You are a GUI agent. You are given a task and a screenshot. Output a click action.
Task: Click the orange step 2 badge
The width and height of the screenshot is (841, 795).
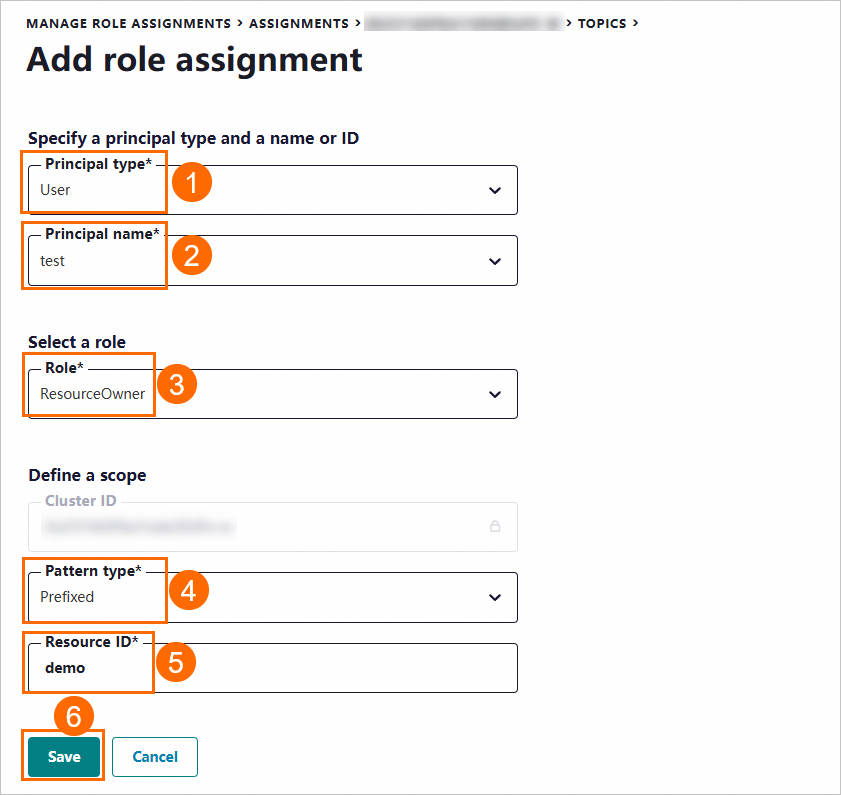click(191, 254)
